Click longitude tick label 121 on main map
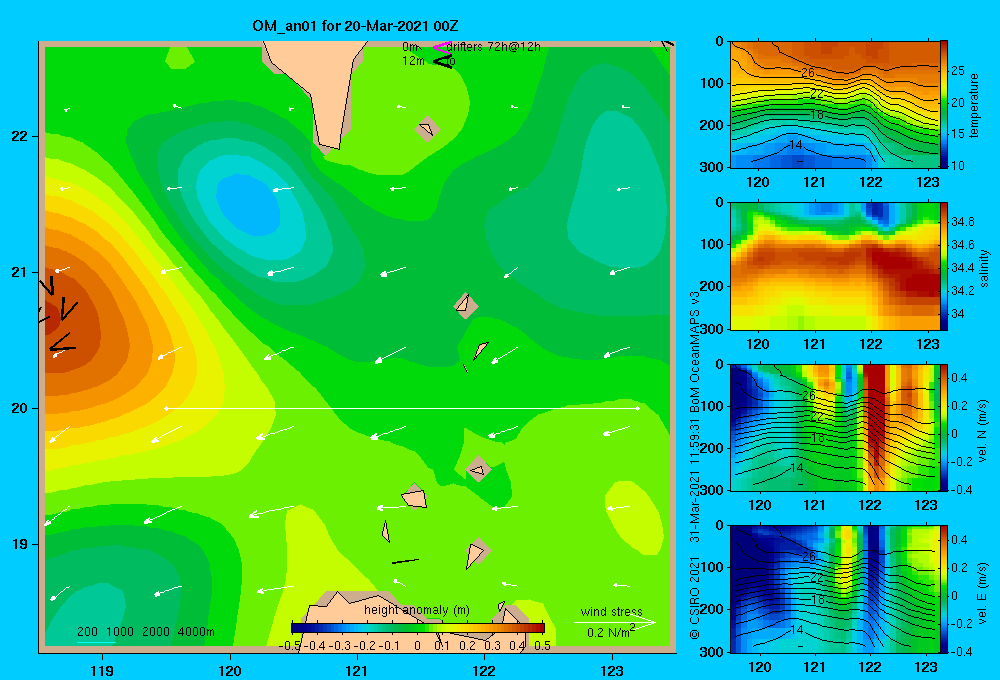 coord(357,670)
